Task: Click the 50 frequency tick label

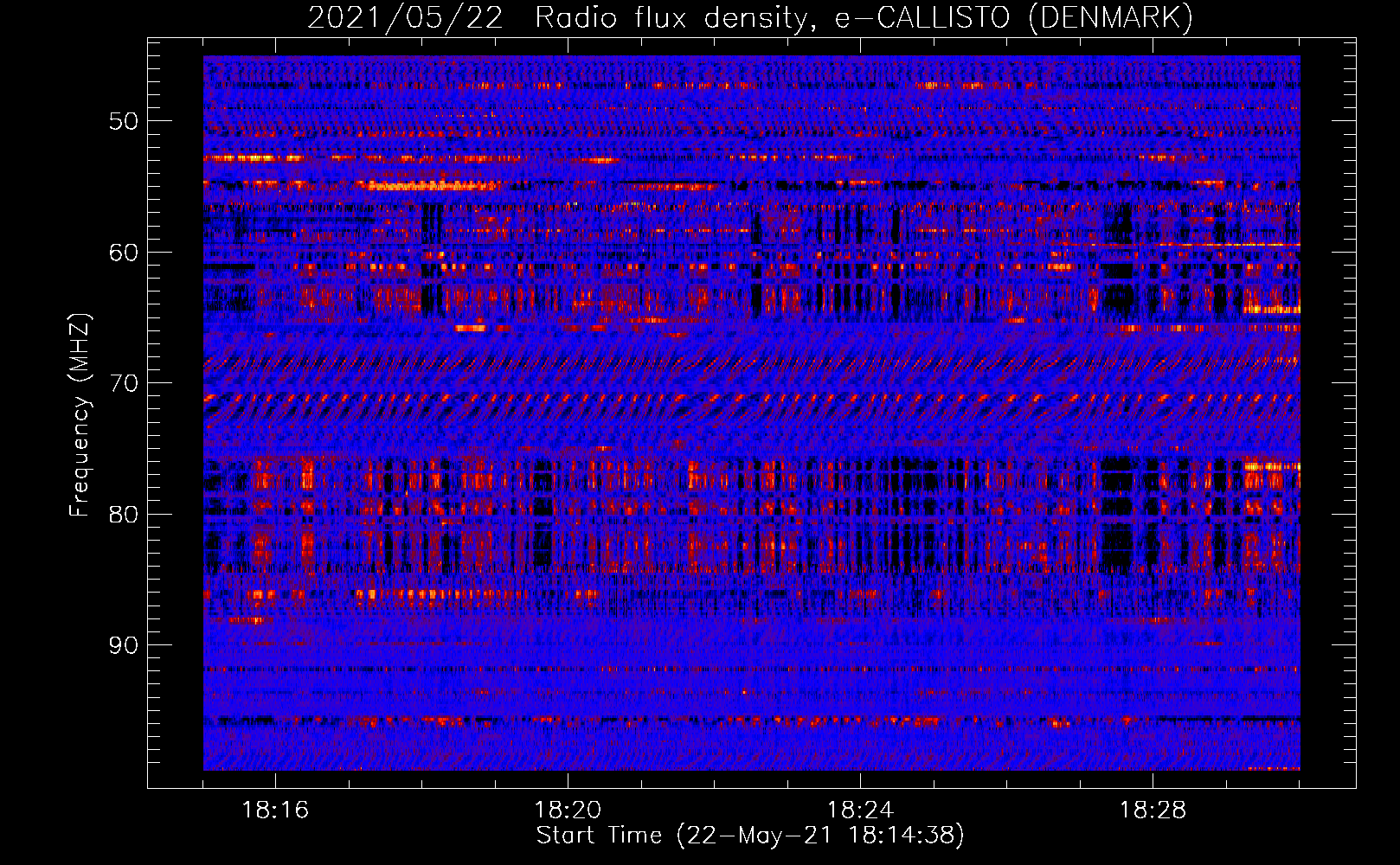Action: (x=123, y=121)
